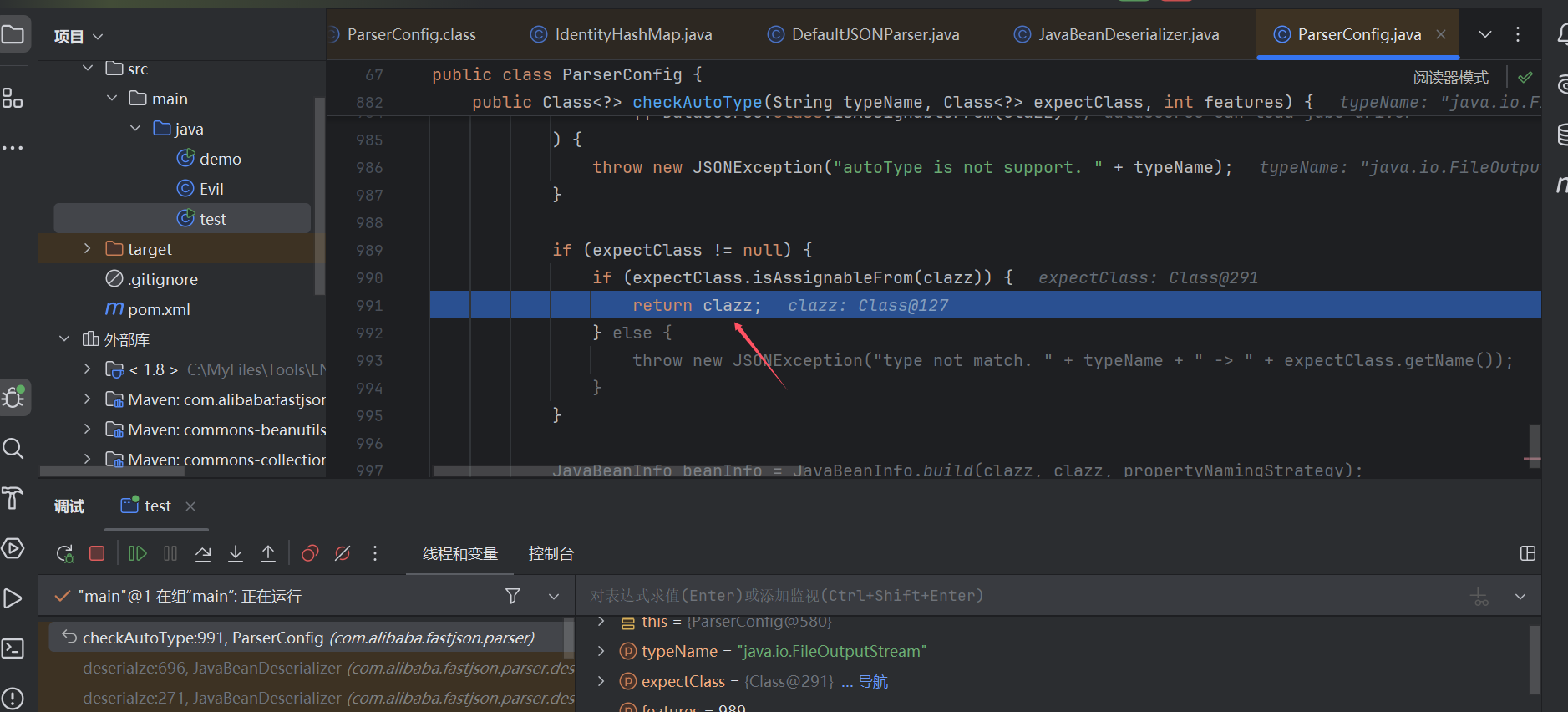Image resolution: width=1568 pixels, height=712 pixels.
Task: Pause program execution
Action: 170,553
